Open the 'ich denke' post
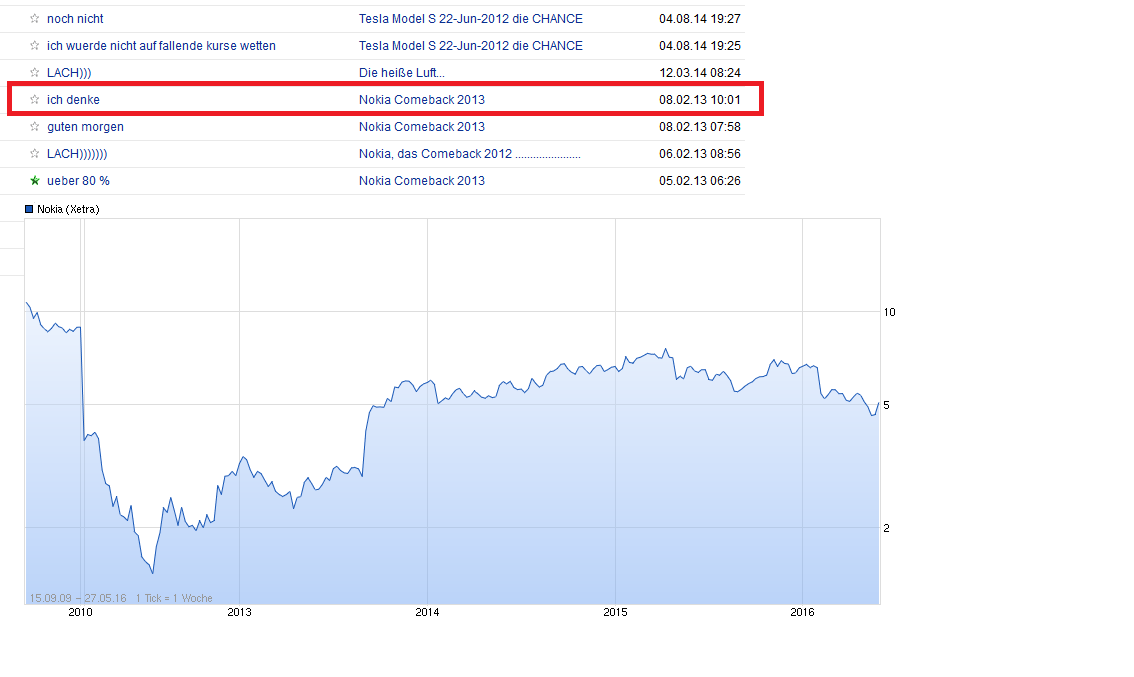Image resolution: width=1134 pixels, height=677 pixels. [x=73, y=100]
